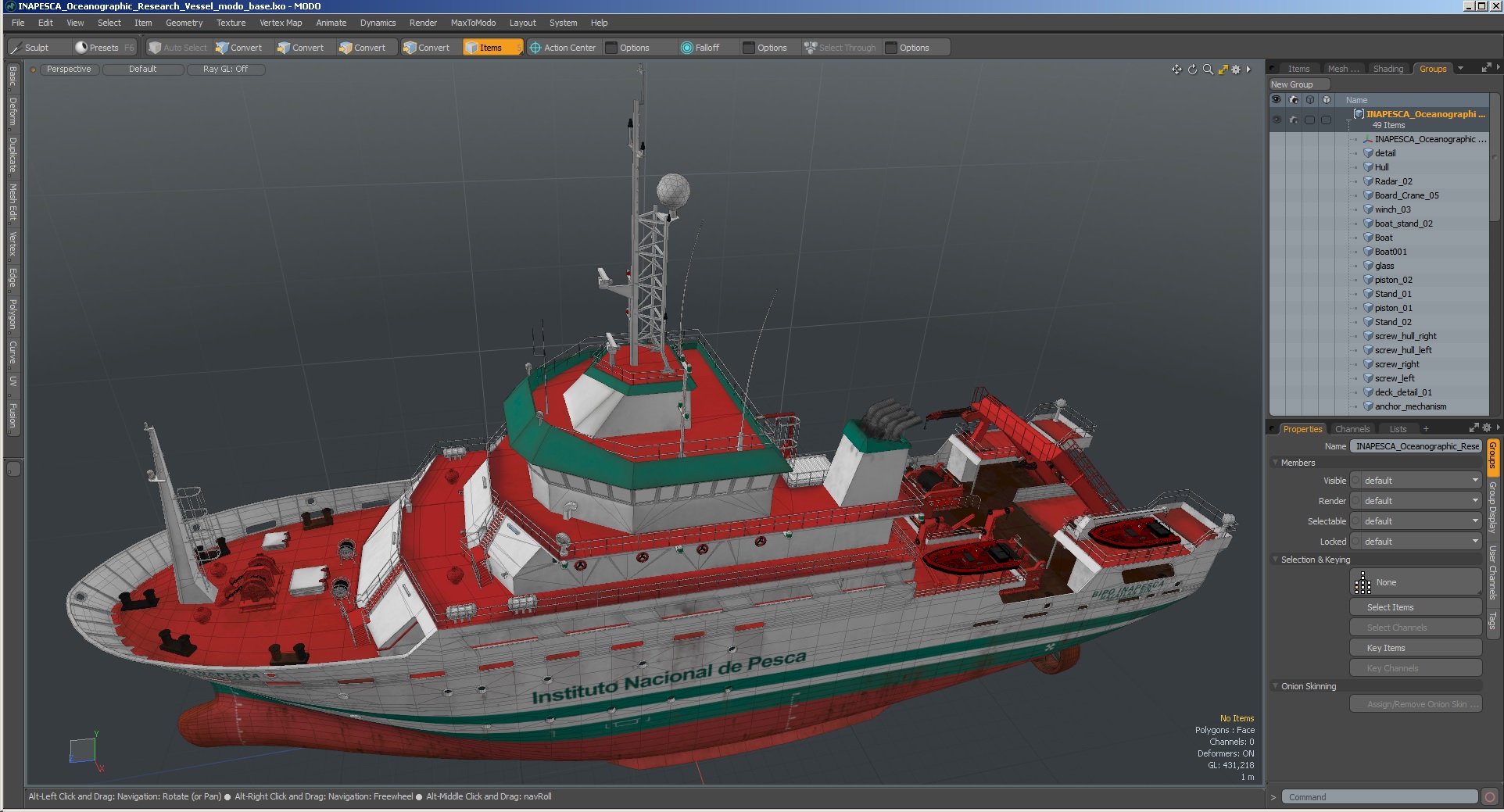1504x812 pixels.
Task: Click viewport rotate icon
Action: tap(1192, 70)
